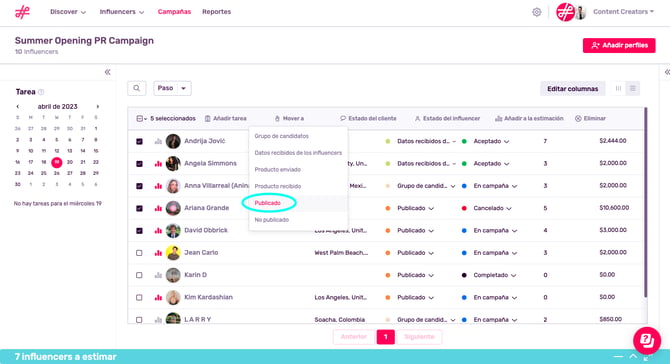Click the search magnifier icon button
Image resolution: width=670 pixels, height=364 pixels.
pos(137,88)
